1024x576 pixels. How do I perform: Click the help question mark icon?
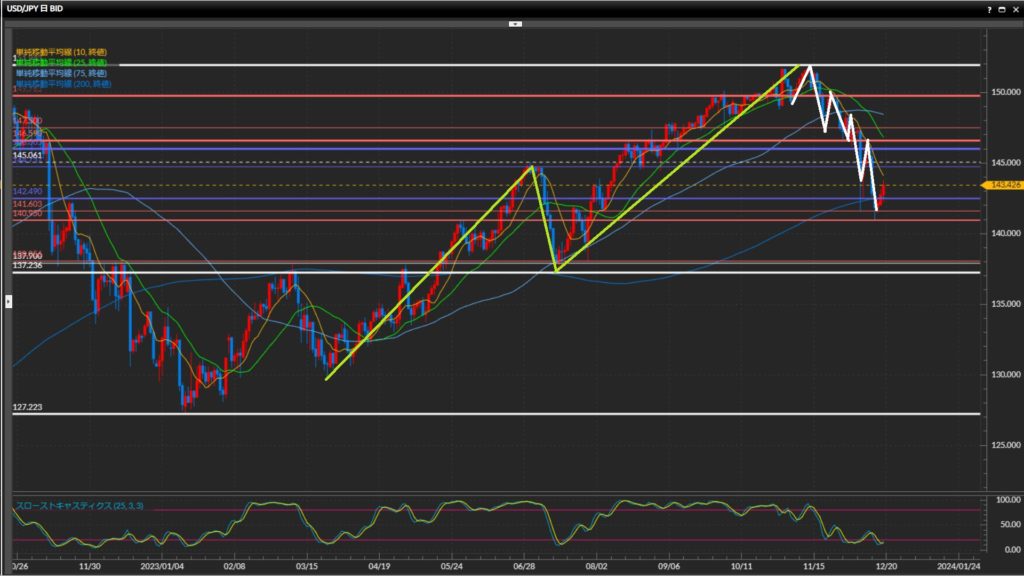(x=989, y=8)
